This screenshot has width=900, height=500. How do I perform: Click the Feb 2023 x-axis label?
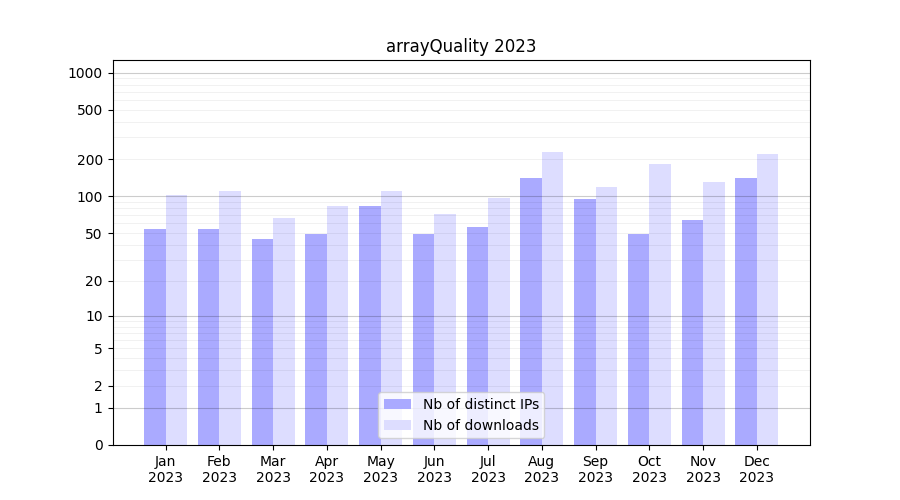pos(219,469)
